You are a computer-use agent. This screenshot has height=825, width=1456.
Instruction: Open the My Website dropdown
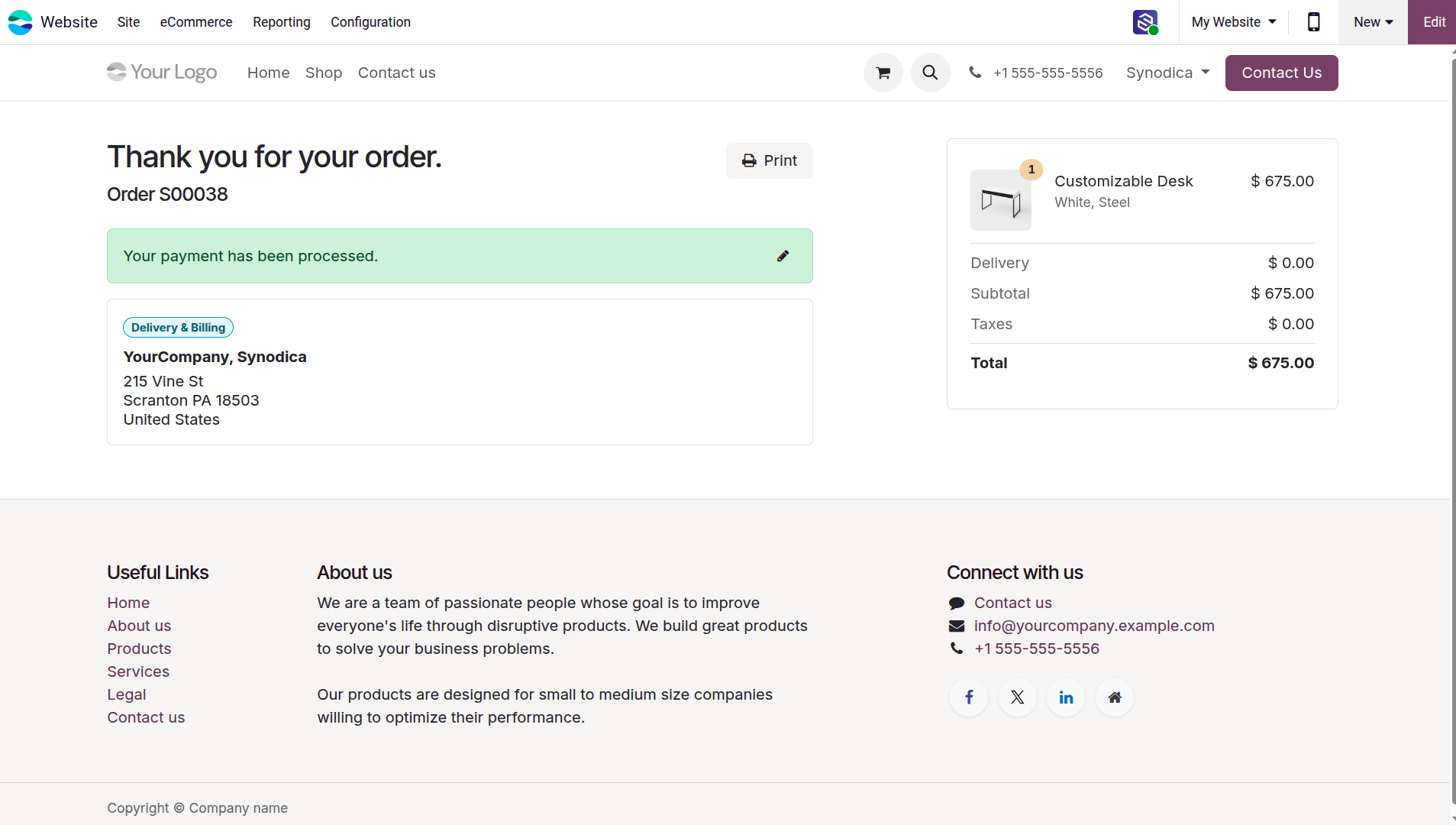point(1234,22)
